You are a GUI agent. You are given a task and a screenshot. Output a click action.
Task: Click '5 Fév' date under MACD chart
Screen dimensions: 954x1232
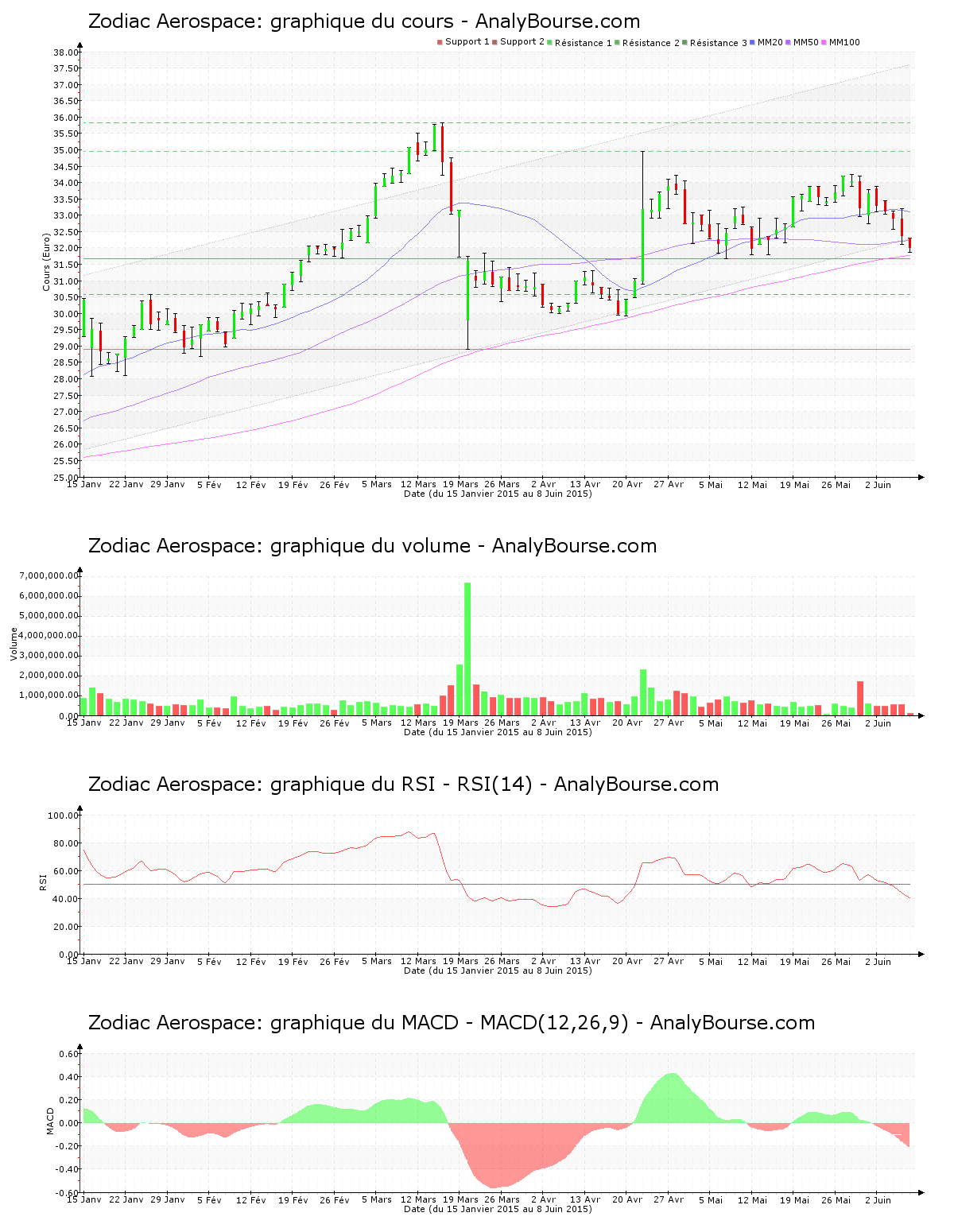209,1199
